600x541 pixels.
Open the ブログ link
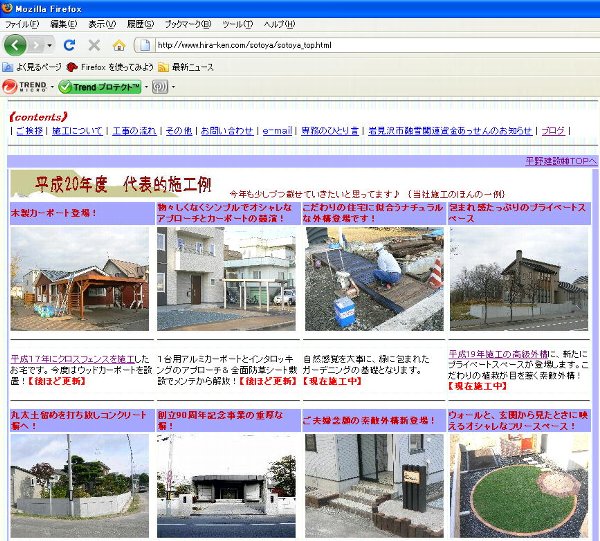553,131
